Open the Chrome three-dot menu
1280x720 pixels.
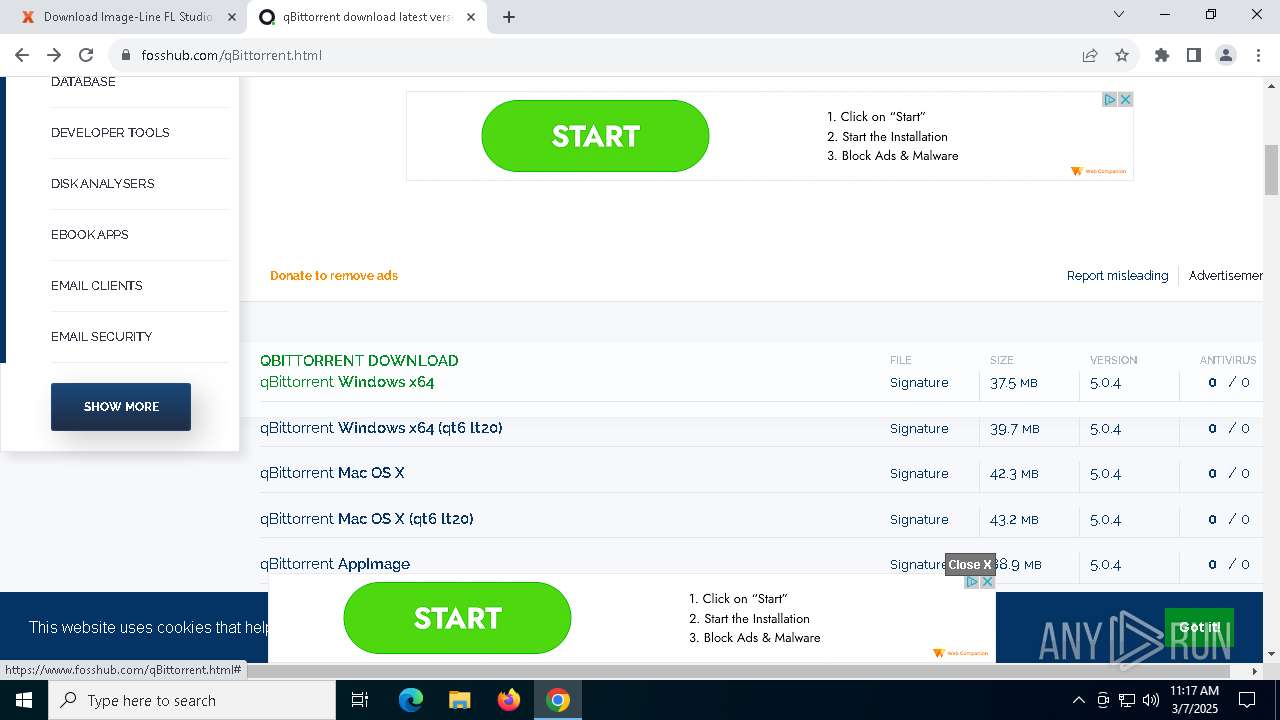[1258, 55]
